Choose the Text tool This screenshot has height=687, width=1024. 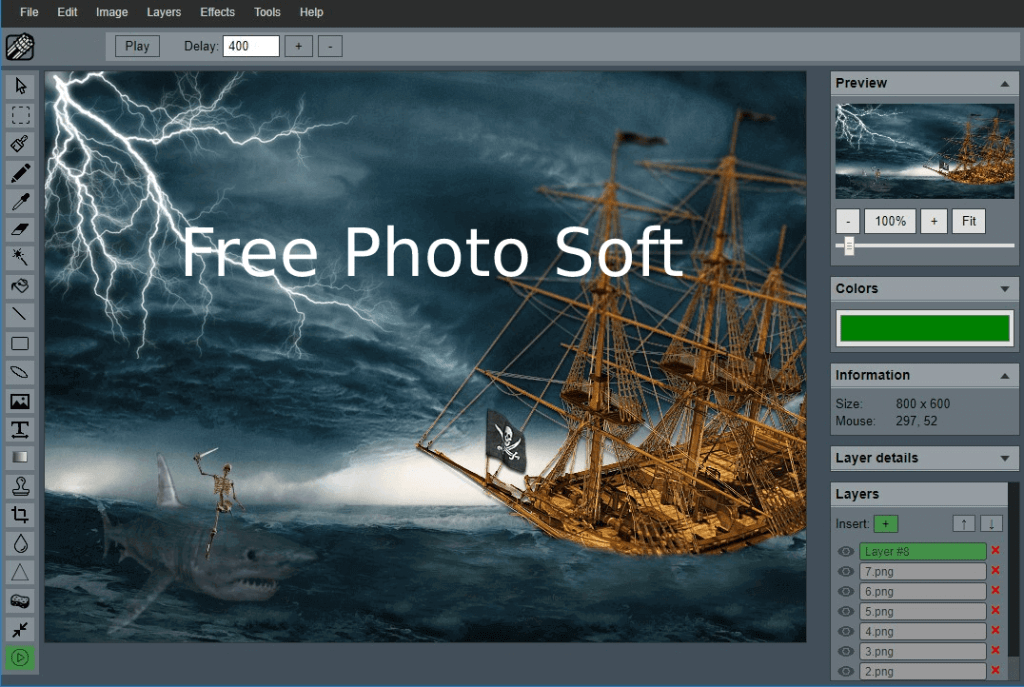21,429
